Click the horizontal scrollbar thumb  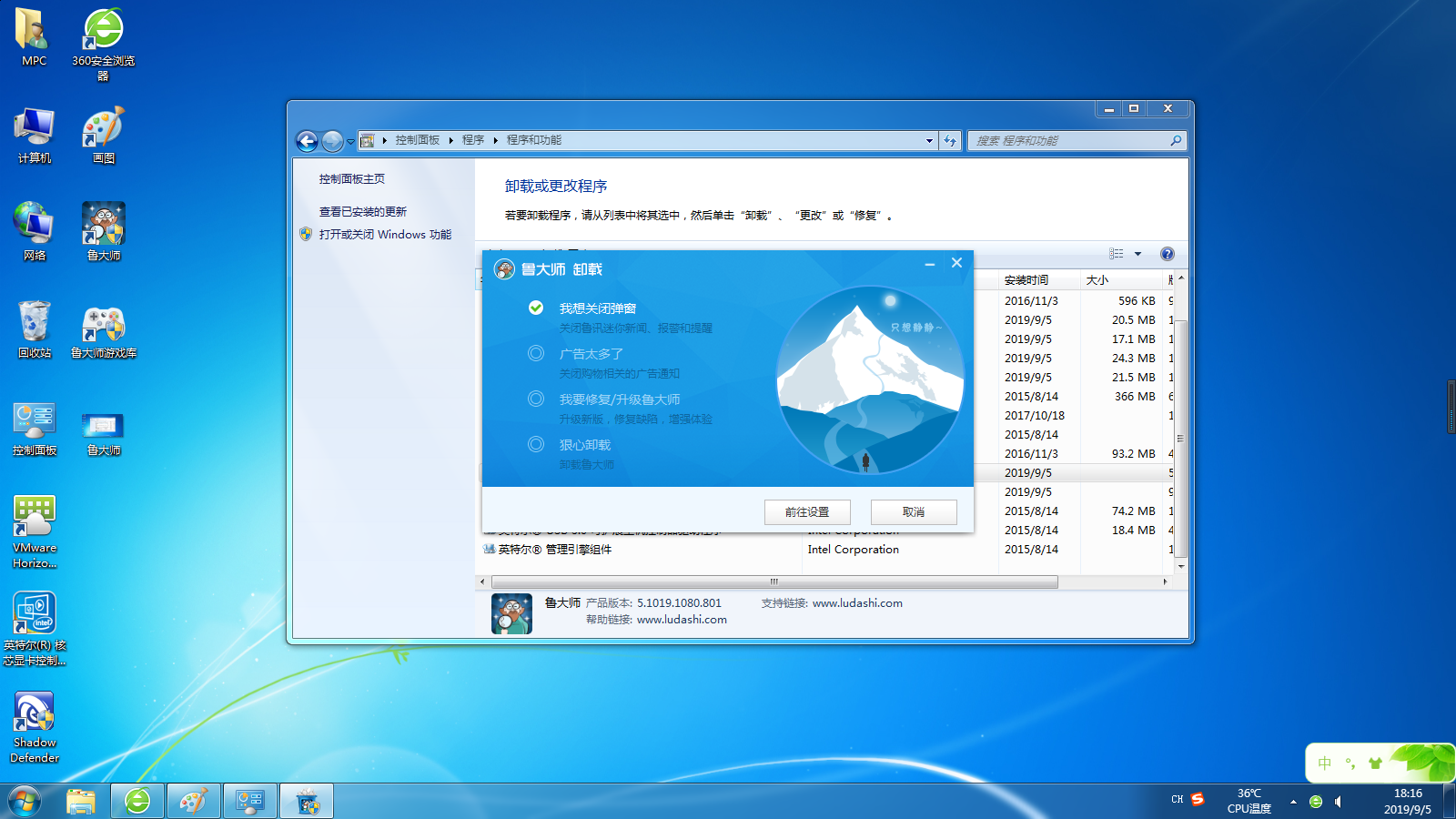774,581
